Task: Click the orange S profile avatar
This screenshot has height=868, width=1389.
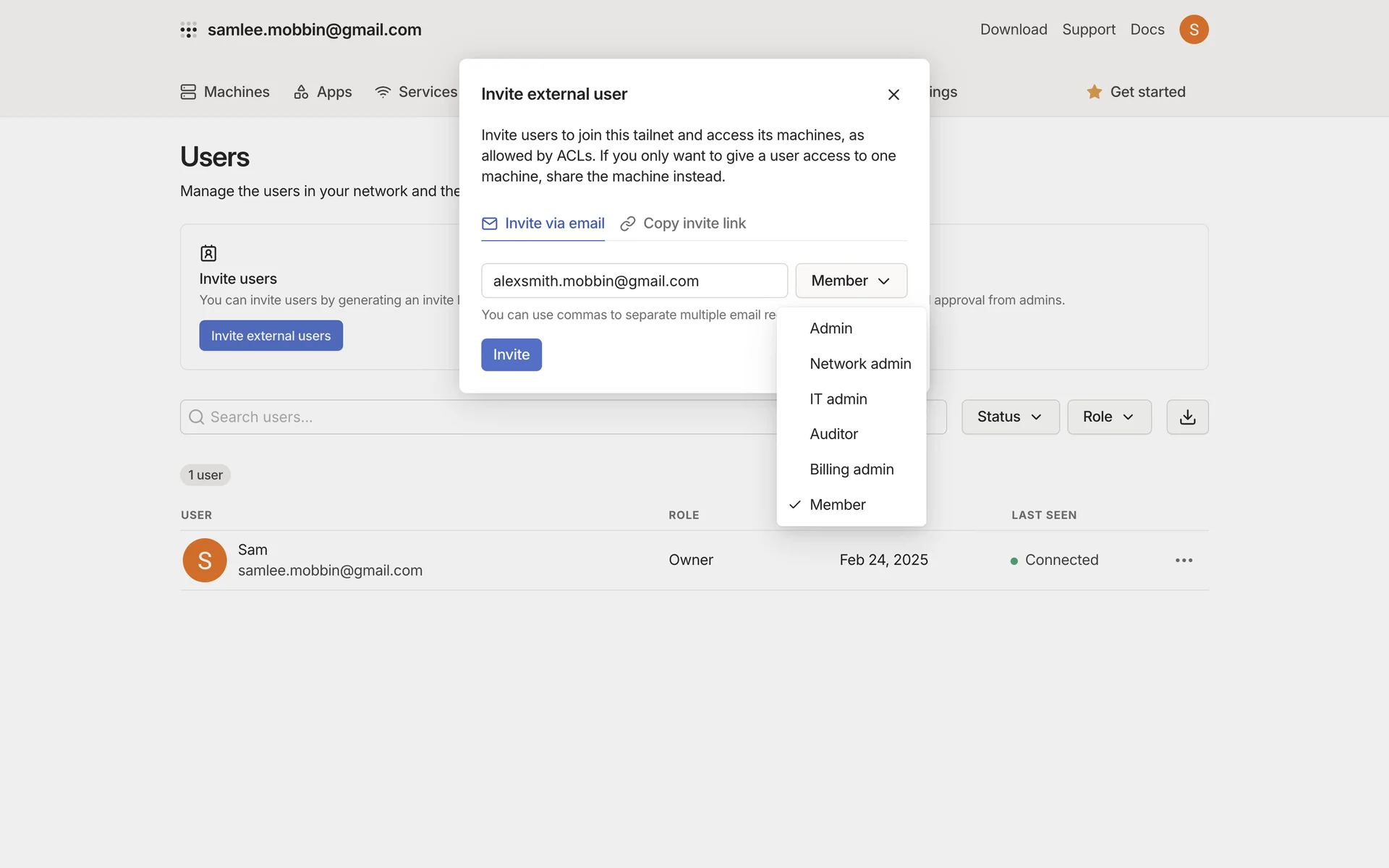Action: click(1193, 30)
